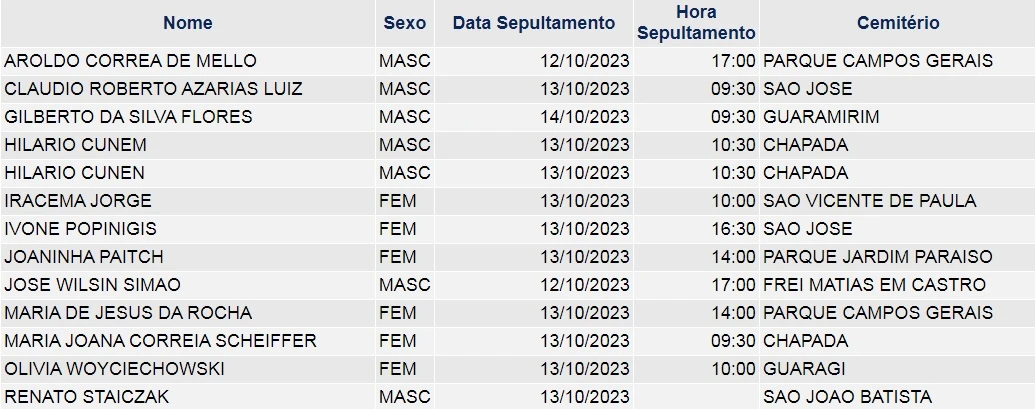Viewport: 1035px width, 409px height.
Task: Select GILBERTO DA SILVA FLORES entry
Action: click(129, 117)
